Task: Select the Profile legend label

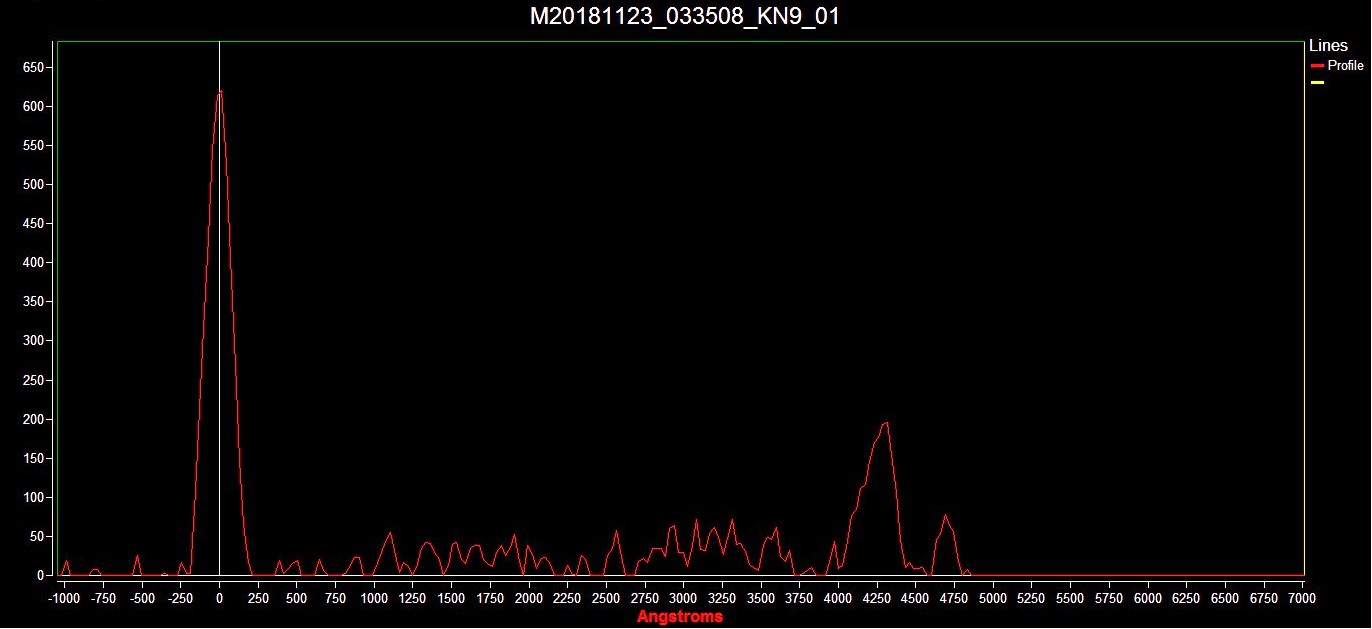Action: click(x=1345, y=66)
